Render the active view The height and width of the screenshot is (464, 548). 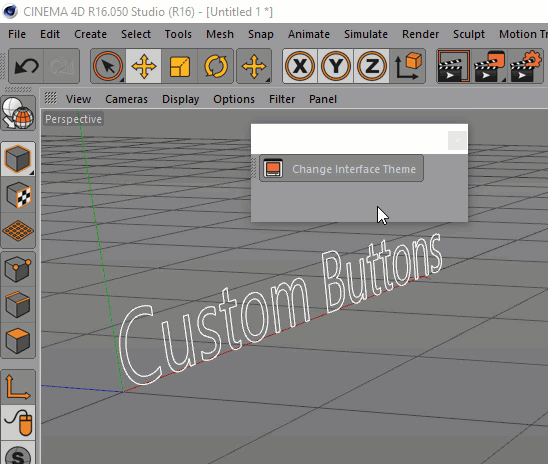tap(454, 66)
